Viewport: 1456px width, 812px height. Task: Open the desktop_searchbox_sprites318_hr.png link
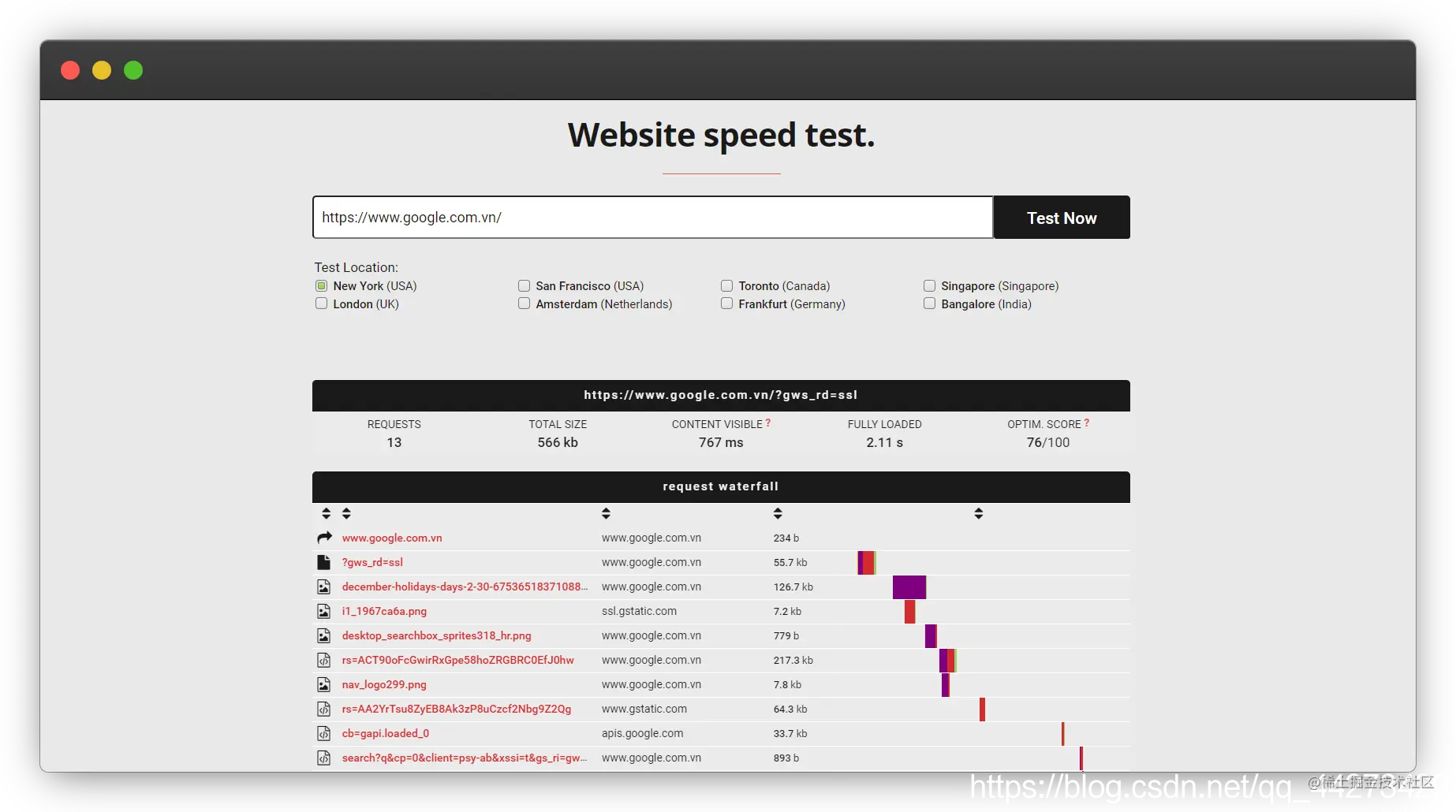pyautogui.click(x=436, y=635)
